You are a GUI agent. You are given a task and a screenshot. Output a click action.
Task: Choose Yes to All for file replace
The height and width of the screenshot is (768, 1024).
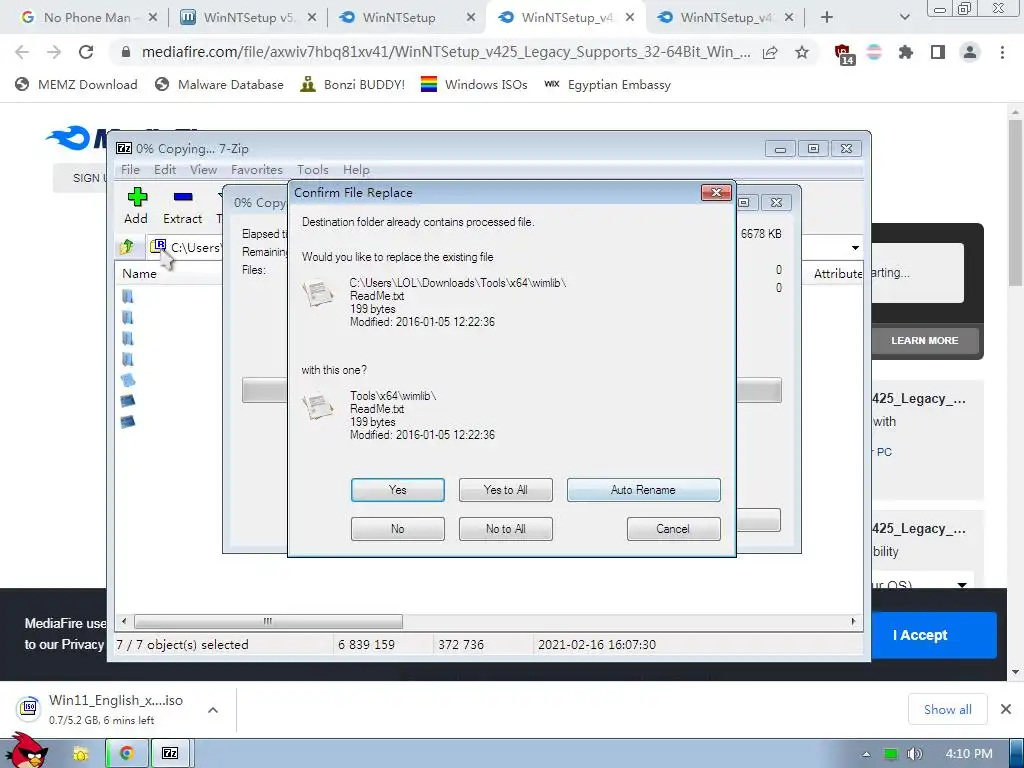(505, 490)
